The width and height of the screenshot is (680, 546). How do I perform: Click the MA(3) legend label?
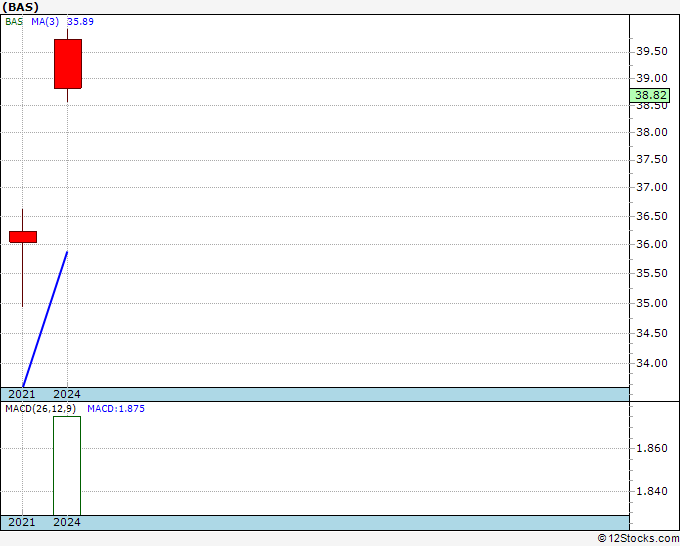[x=45, y=22]
